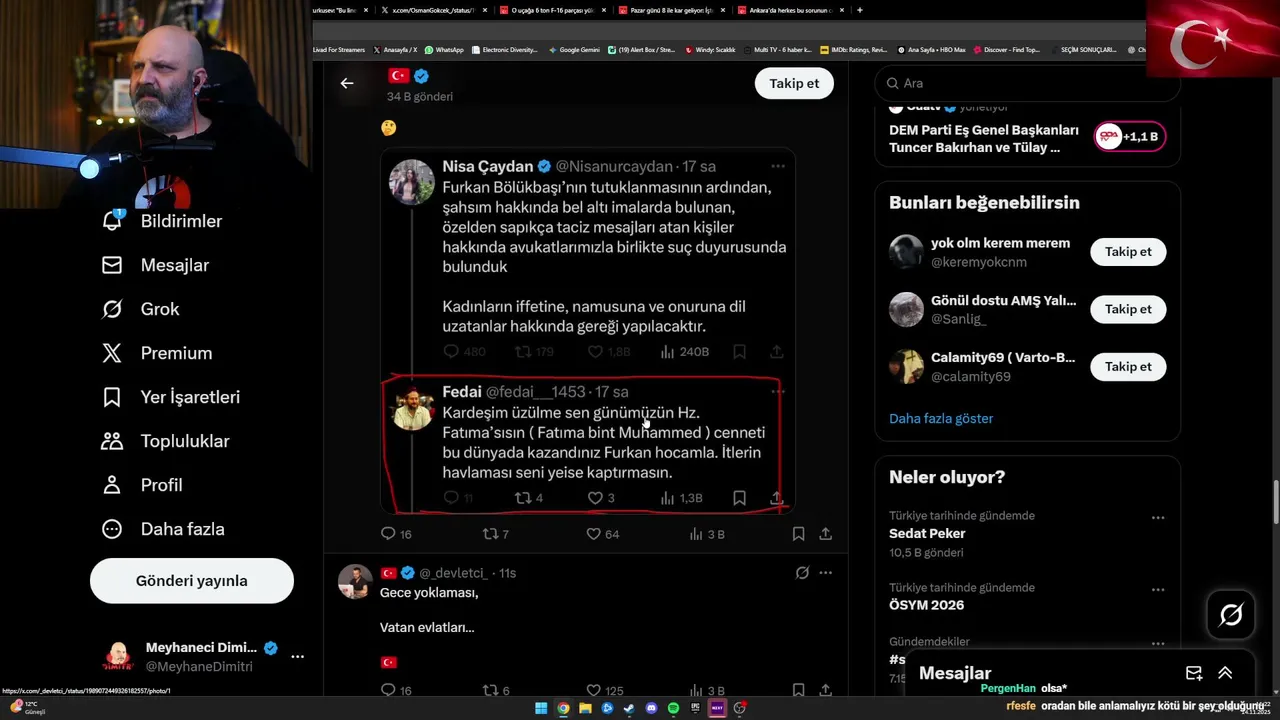This screenshot has height=720, width=1280.
Task: Follow yok olm kerem merem
Action: coord(1128,252)
